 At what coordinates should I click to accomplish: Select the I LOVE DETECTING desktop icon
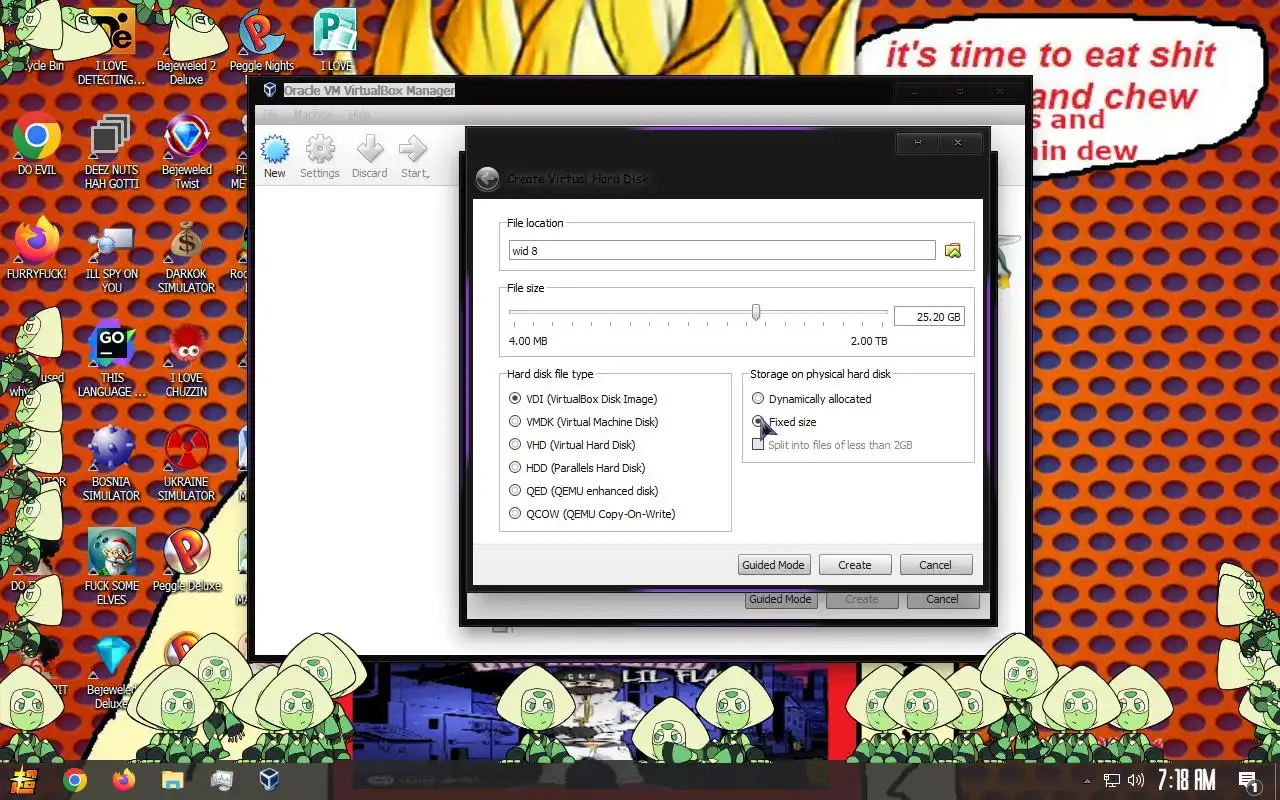111,47
